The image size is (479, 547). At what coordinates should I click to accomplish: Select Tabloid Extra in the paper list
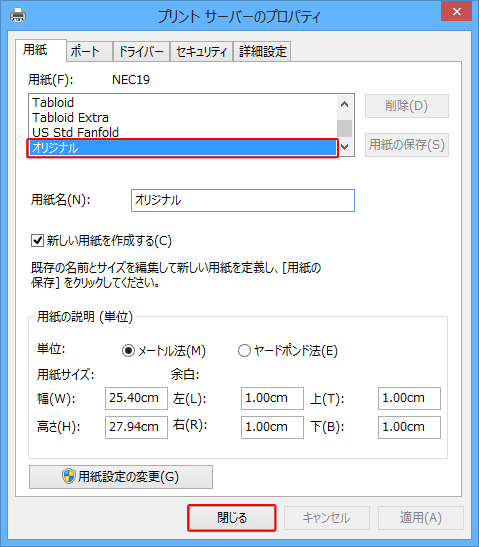click(x=70, y=118)
